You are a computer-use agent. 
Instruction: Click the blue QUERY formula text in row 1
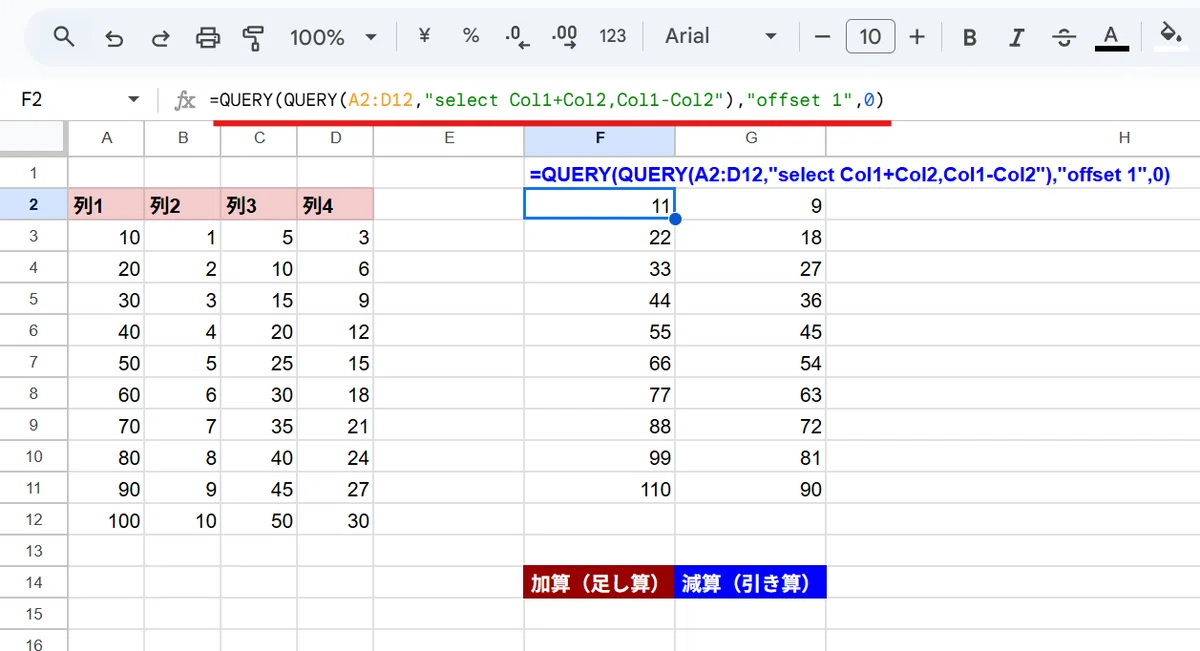tap(850, 174)
